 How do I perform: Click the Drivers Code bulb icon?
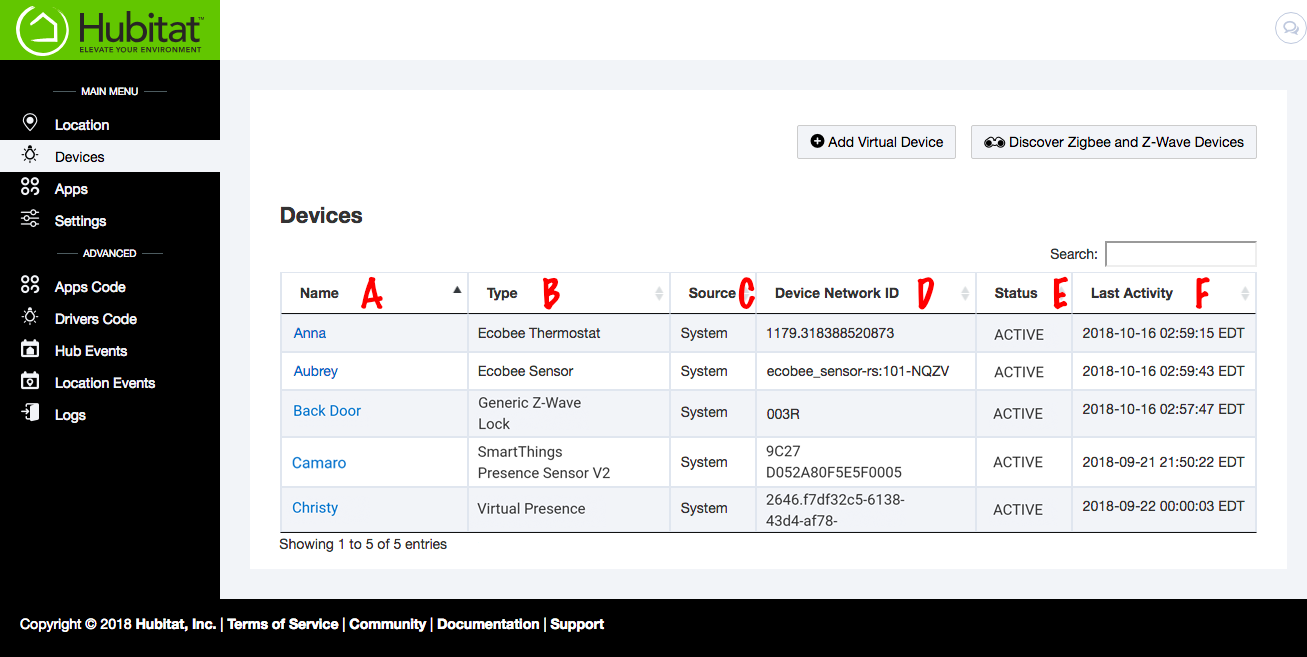tap(30, 317)
